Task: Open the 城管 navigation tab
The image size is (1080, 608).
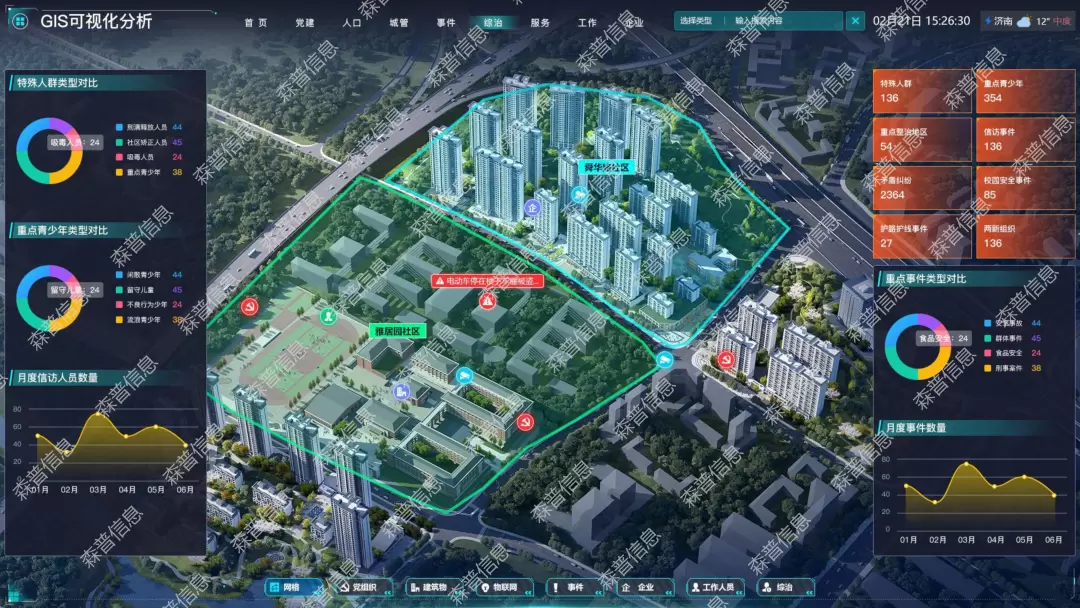Action: coord(399,22)
